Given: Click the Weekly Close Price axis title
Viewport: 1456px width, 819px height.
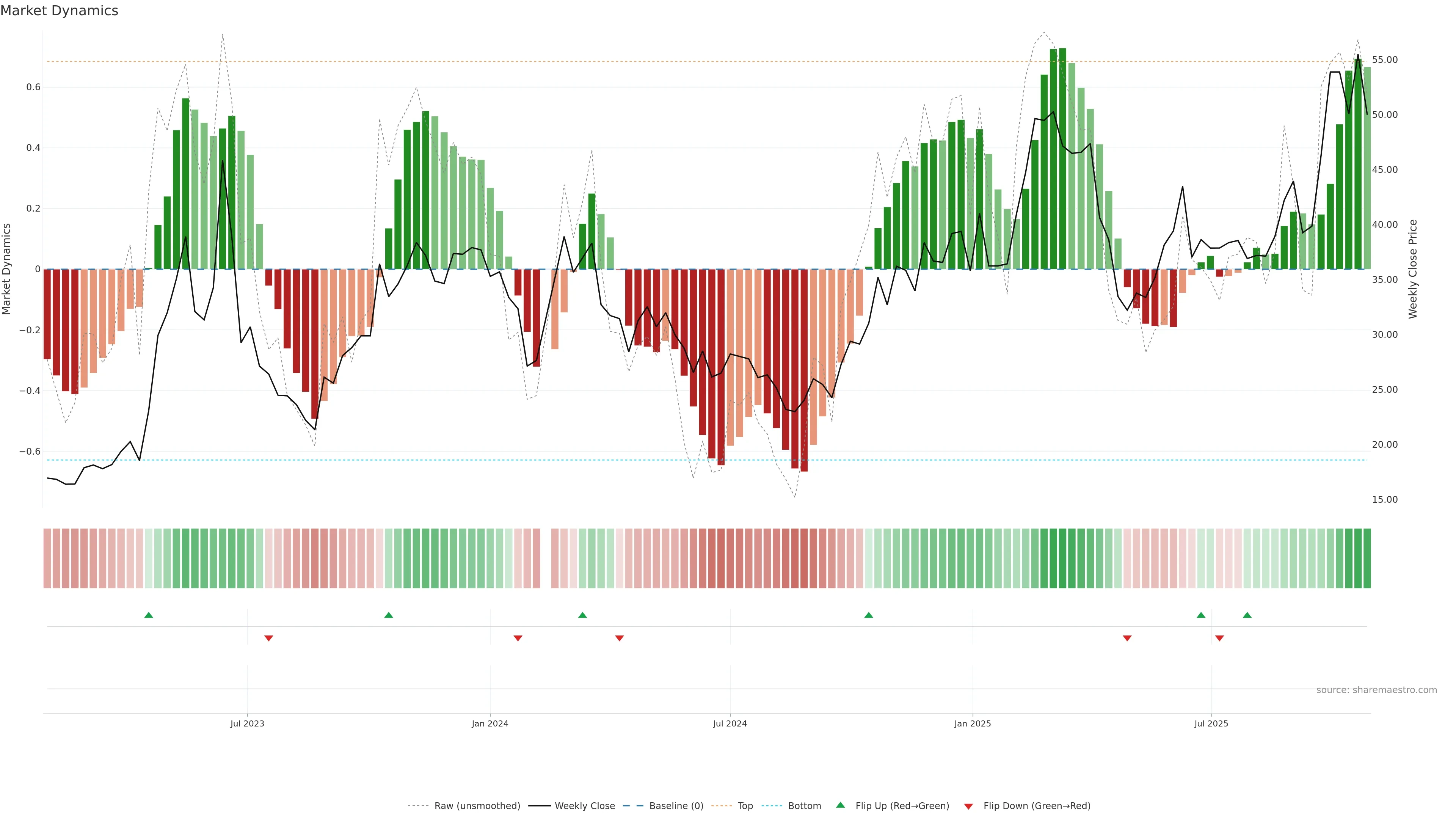Looking at the screenshot, I should (x=1412, y=269).
